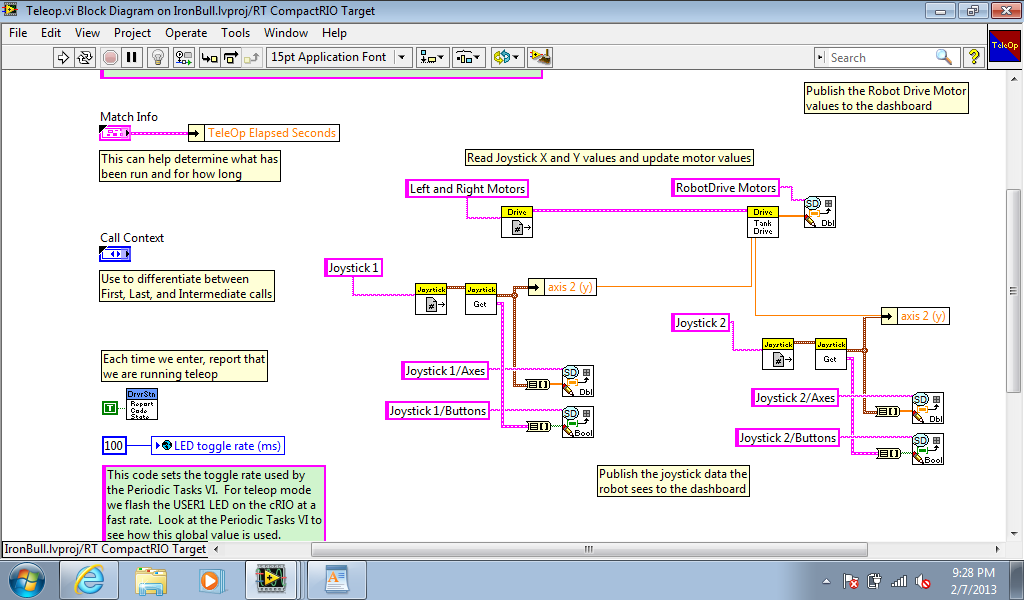1024x600 pixels.
Task: Click the Abort Execution stop button
Action: [x=110, y=57]
